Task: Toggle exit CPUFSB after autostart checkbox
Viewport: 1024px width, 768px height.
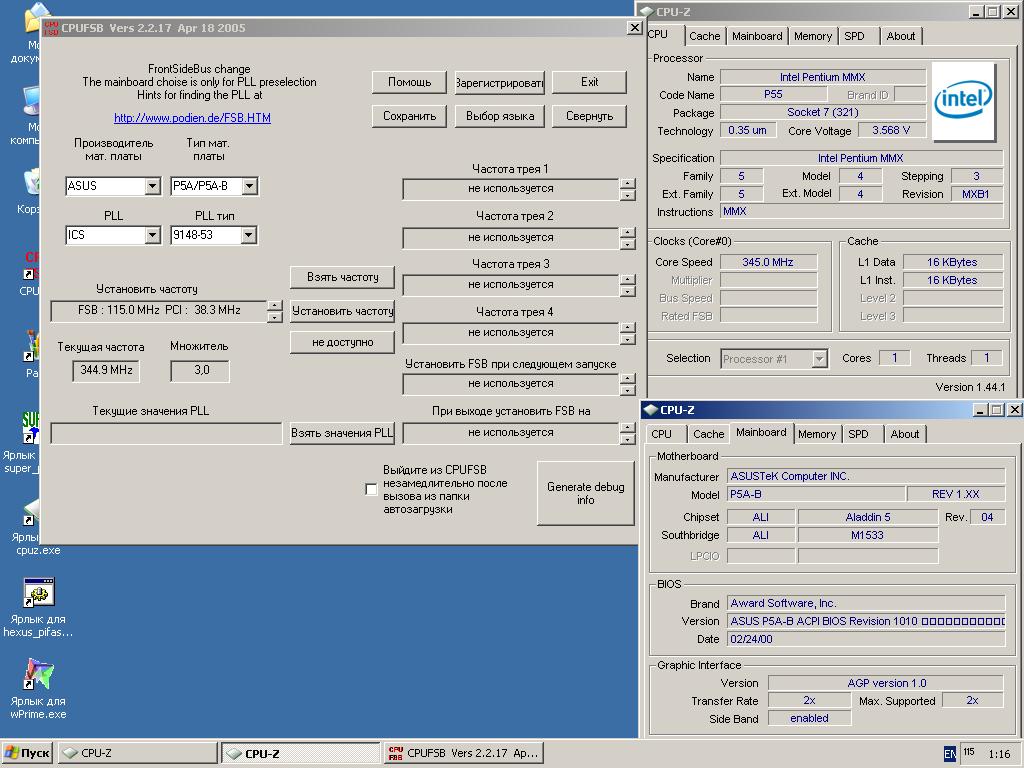Action: [371, 489]
